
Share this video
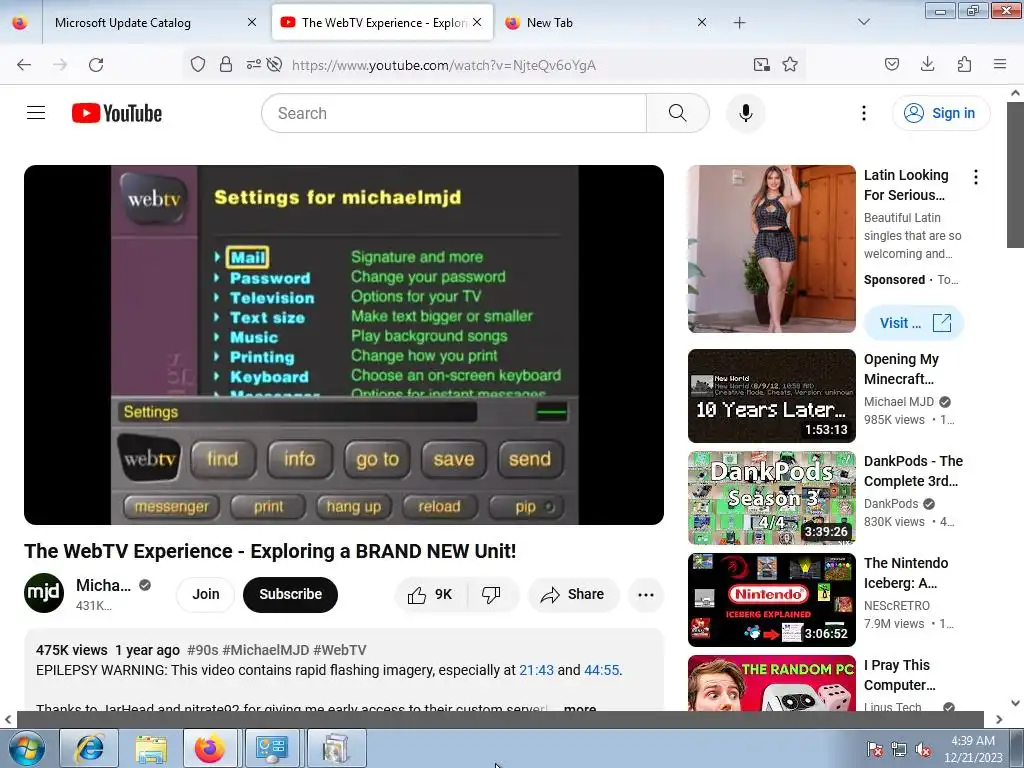click(573, 594)
